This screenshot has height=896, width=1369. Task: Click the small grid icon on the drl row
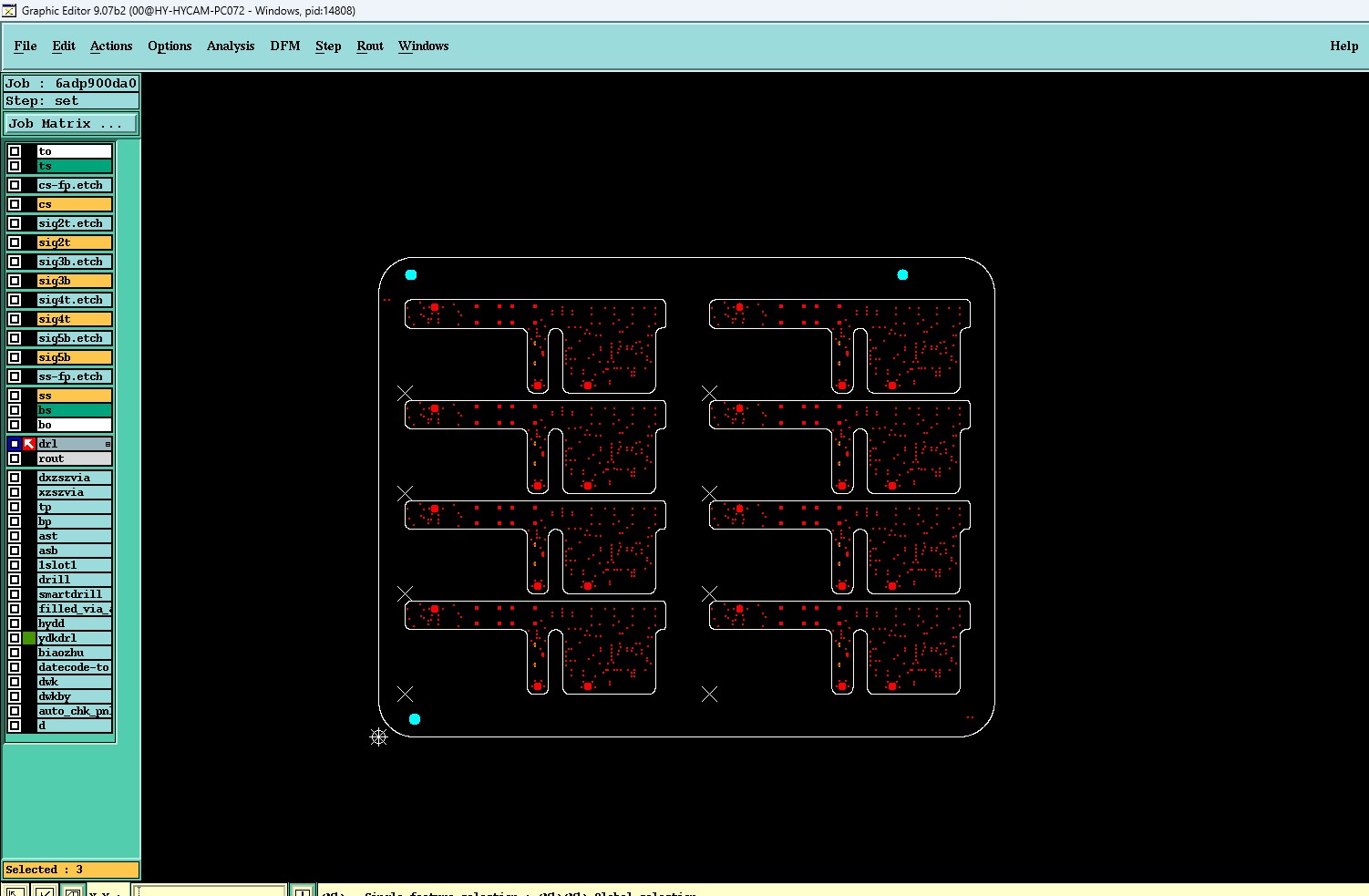coord(108,444)
